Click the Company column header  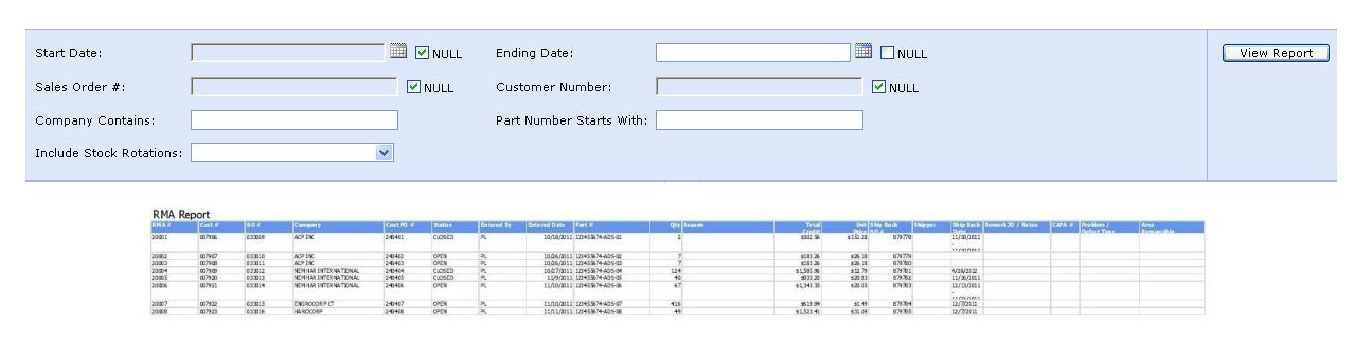click(x=338, y=227)
